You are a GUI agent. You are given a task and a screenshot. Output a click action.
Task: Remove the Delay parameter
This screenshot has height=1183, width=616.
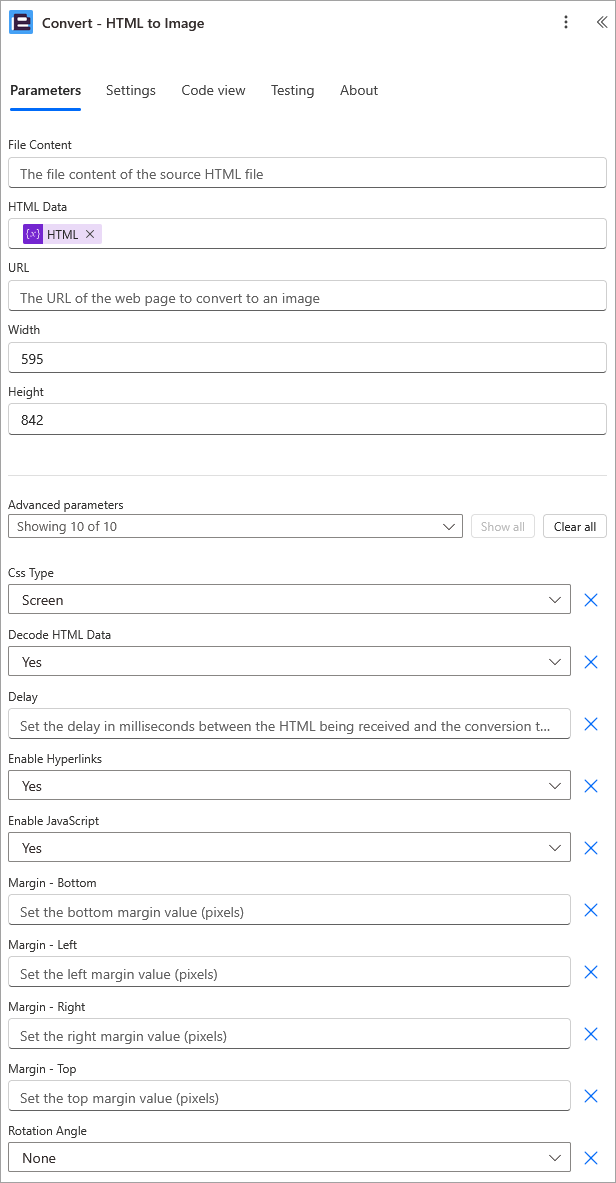(591, 724)
